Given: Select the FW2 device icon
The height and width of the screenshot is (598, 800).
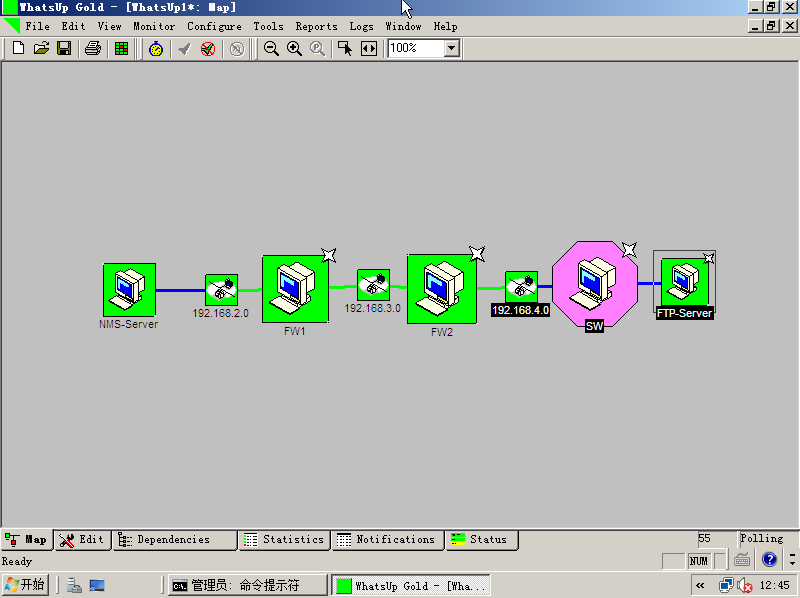Looking at the screenshot, I should (442, 289).
